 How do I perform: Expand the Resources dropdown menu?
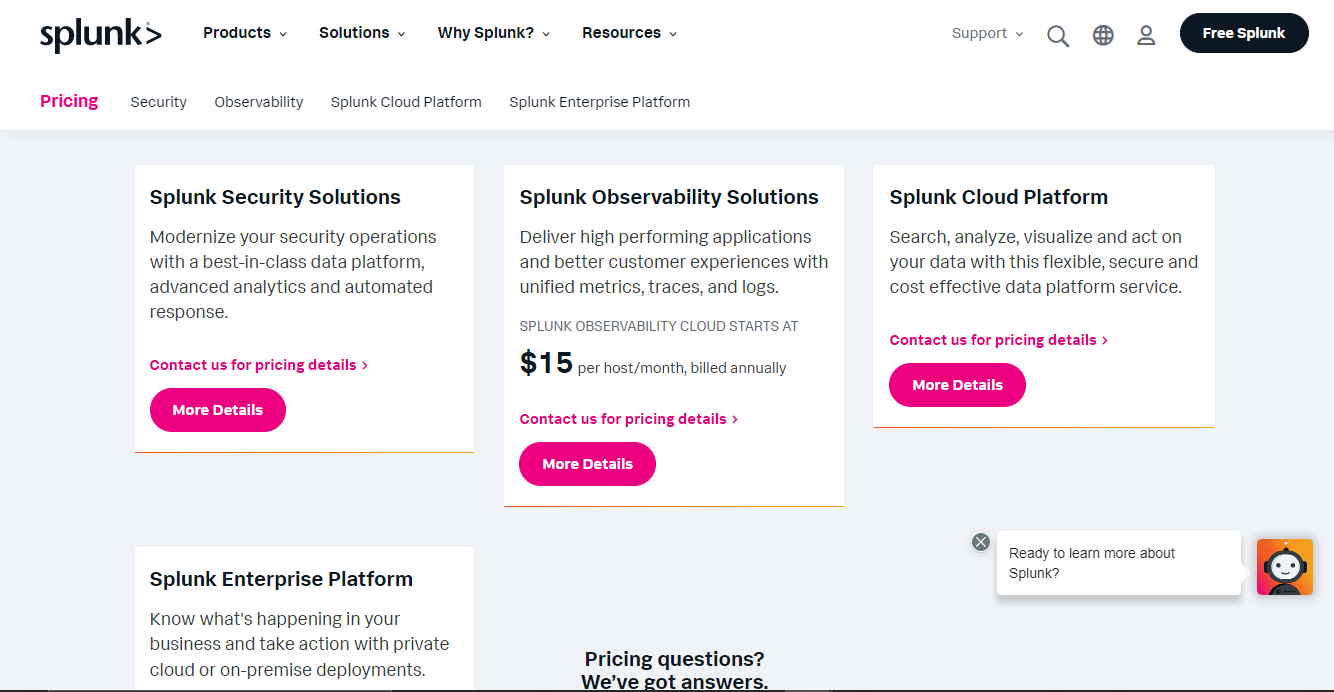pos(629,33)
